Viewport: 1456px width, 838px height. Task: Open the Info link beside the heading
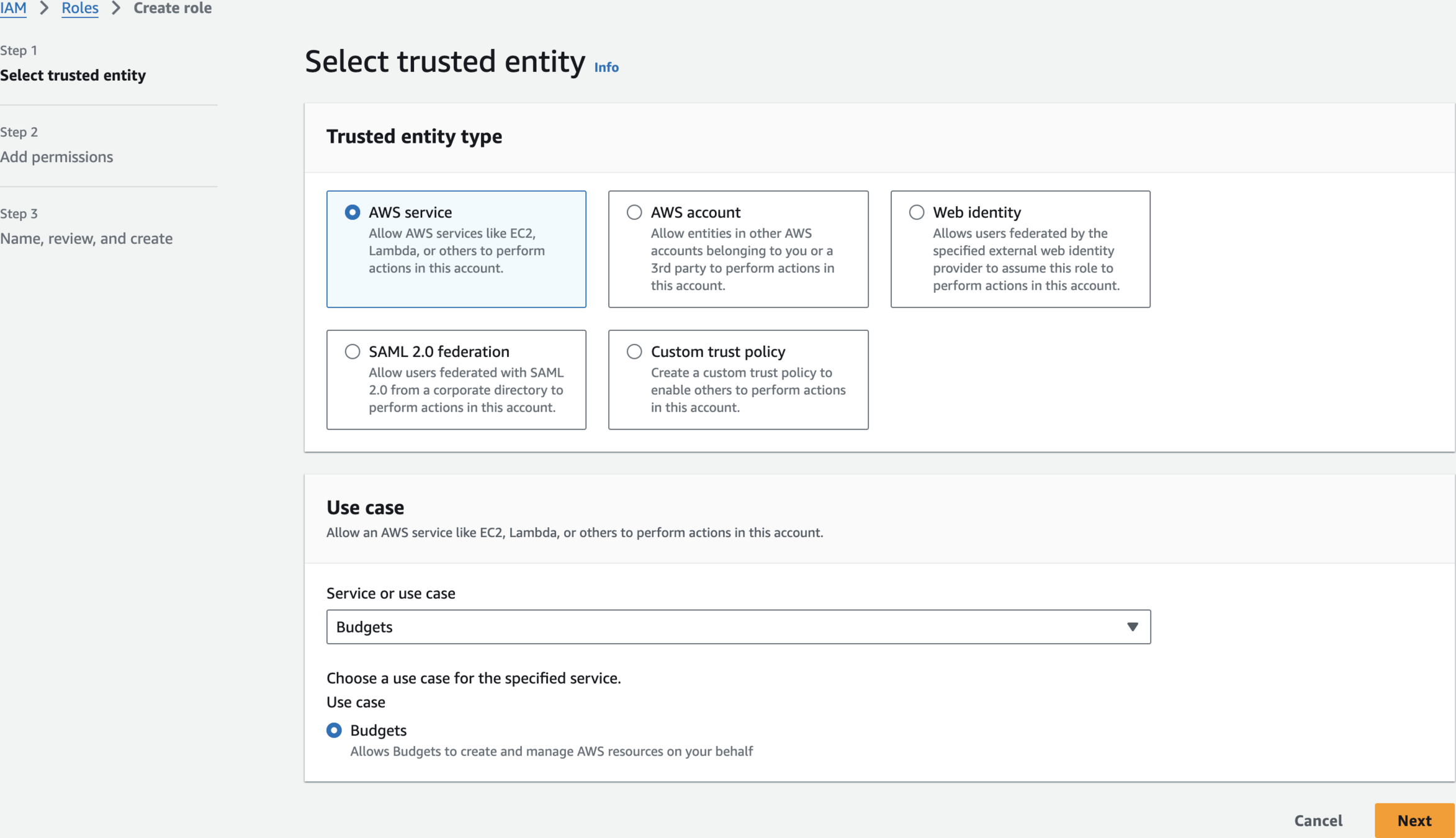[606, 67]
